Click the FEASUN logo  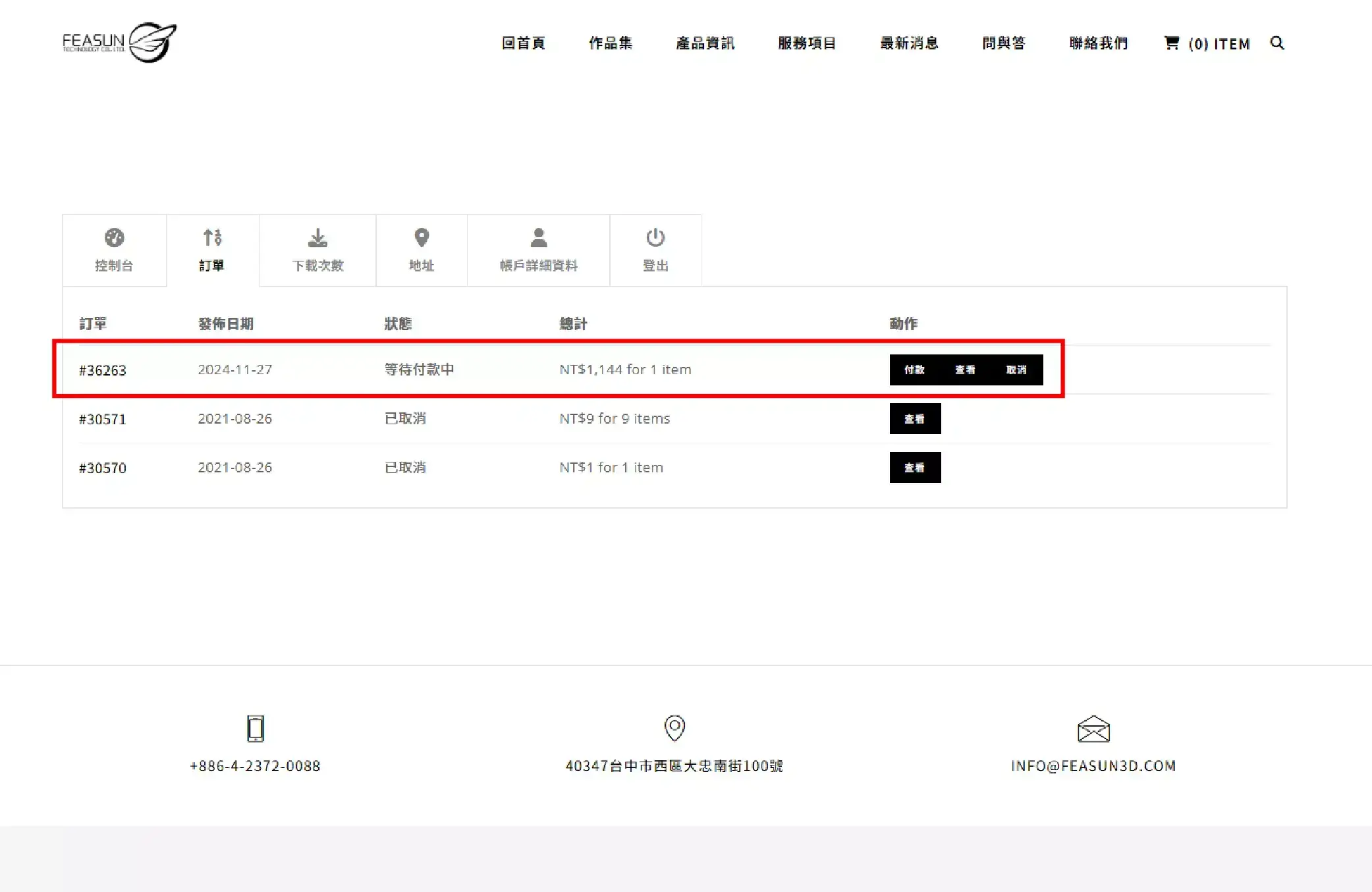119,43
